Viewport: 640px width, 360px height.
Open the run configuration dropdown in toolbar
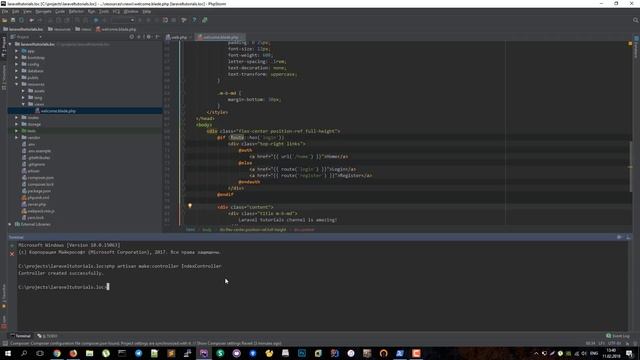tap(123, 20)
